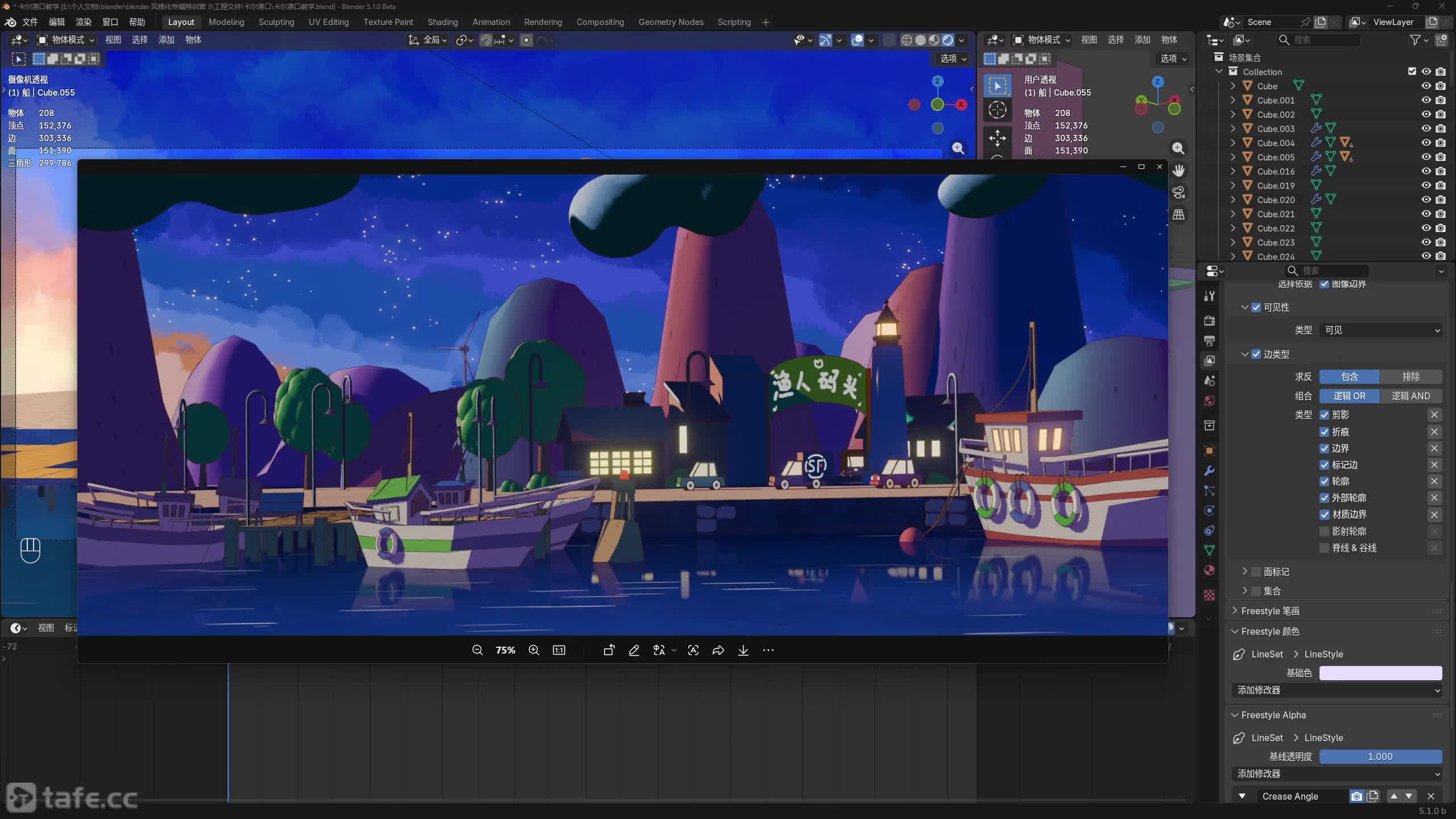The image size is (1456, 819).
Task: Open the 渲染 render menu
Action: 84,22
